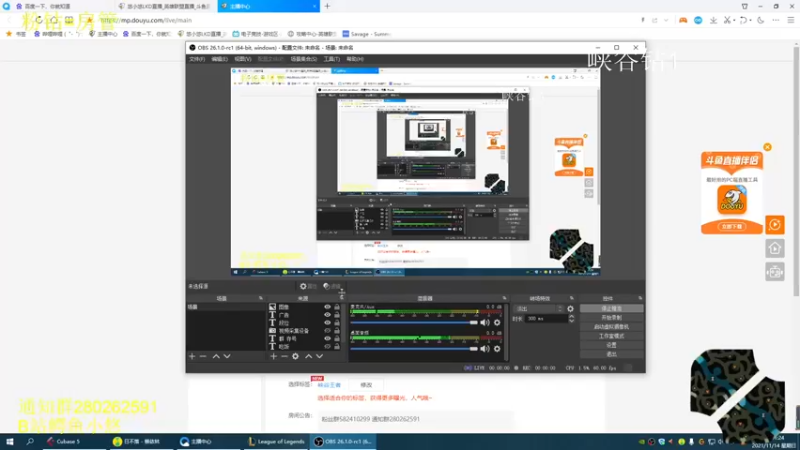The width and height of the screenshot is (800, 450).
Task: Open transition properties gear beside the transition dropdown
Action: pos(570,309)
